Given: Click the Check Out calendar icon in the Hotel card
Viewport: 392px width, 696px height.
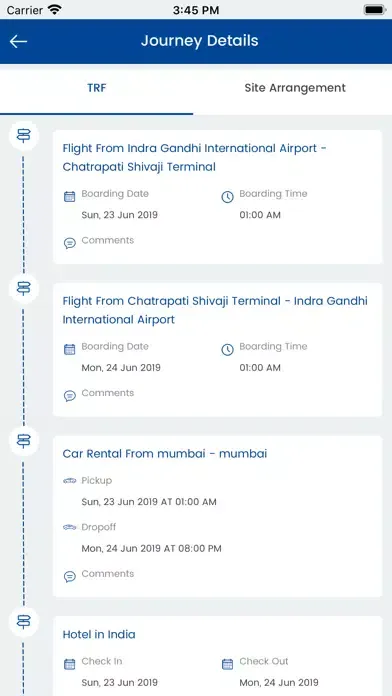Looking at the screenshot, I should (x=227, y=664).
